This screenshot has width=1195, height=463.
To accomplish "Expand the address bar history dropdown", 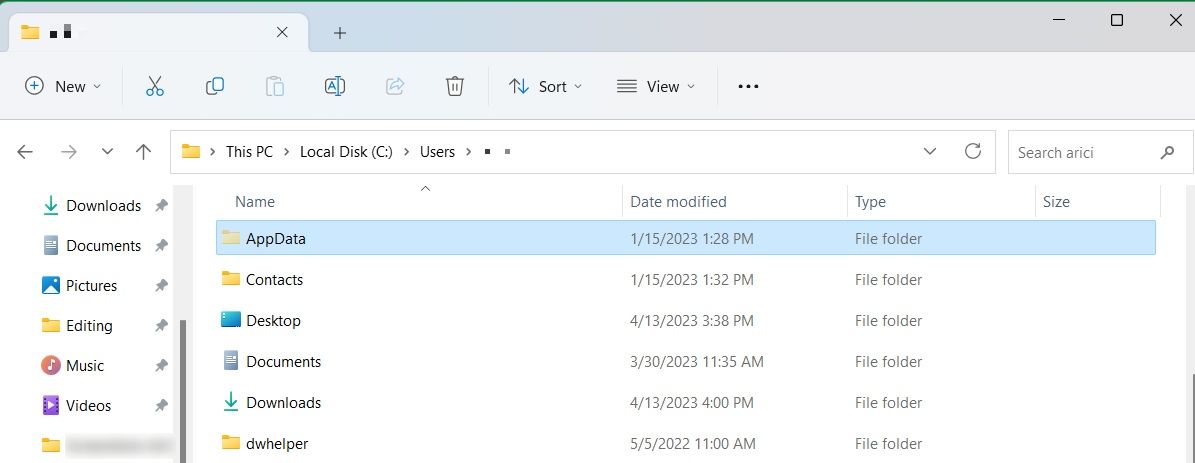I will coord(930,152).
